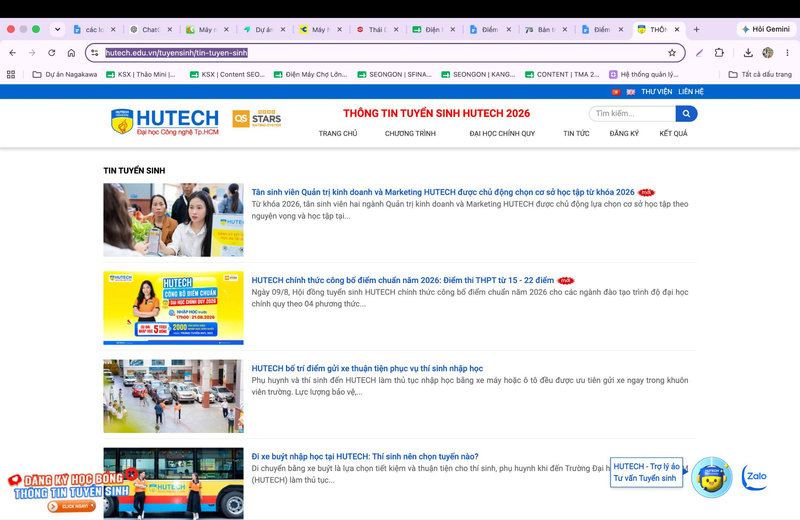Expand the tab search dropdown arrow
Screen dimensions: 800x520
point(57,30)
